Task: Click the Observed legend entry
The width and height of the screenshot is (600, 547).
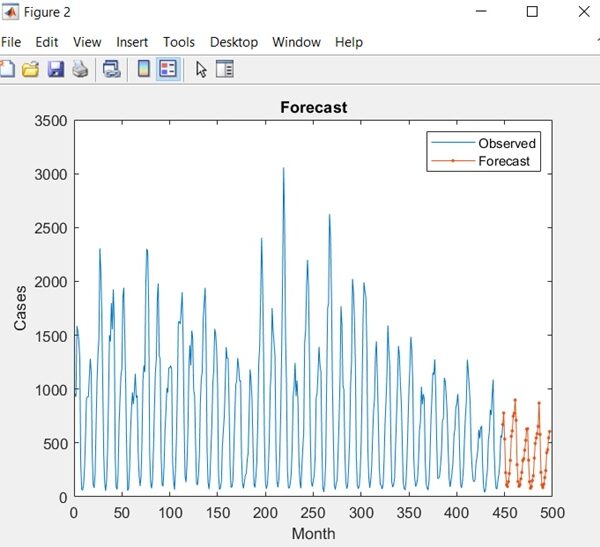Action: coord(507,143)
